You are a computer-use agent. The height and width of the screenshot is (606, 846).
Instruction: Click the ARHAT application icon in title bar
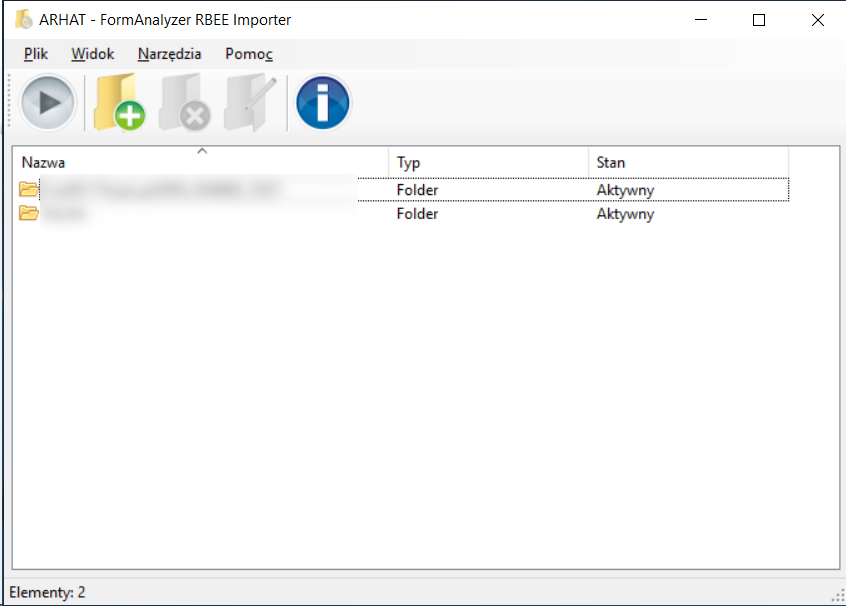click(x=24, y=19)
